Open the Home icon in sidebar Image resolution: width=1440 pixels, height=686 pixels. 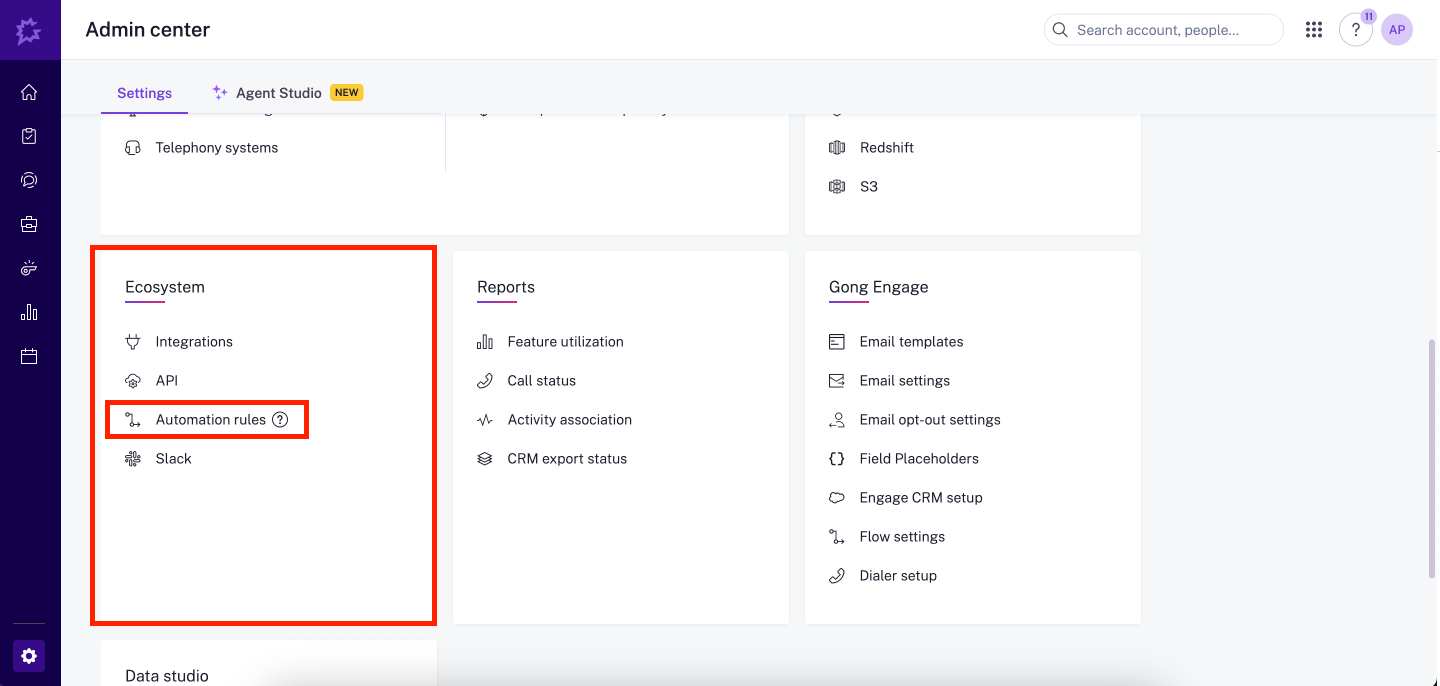[29, 93]
